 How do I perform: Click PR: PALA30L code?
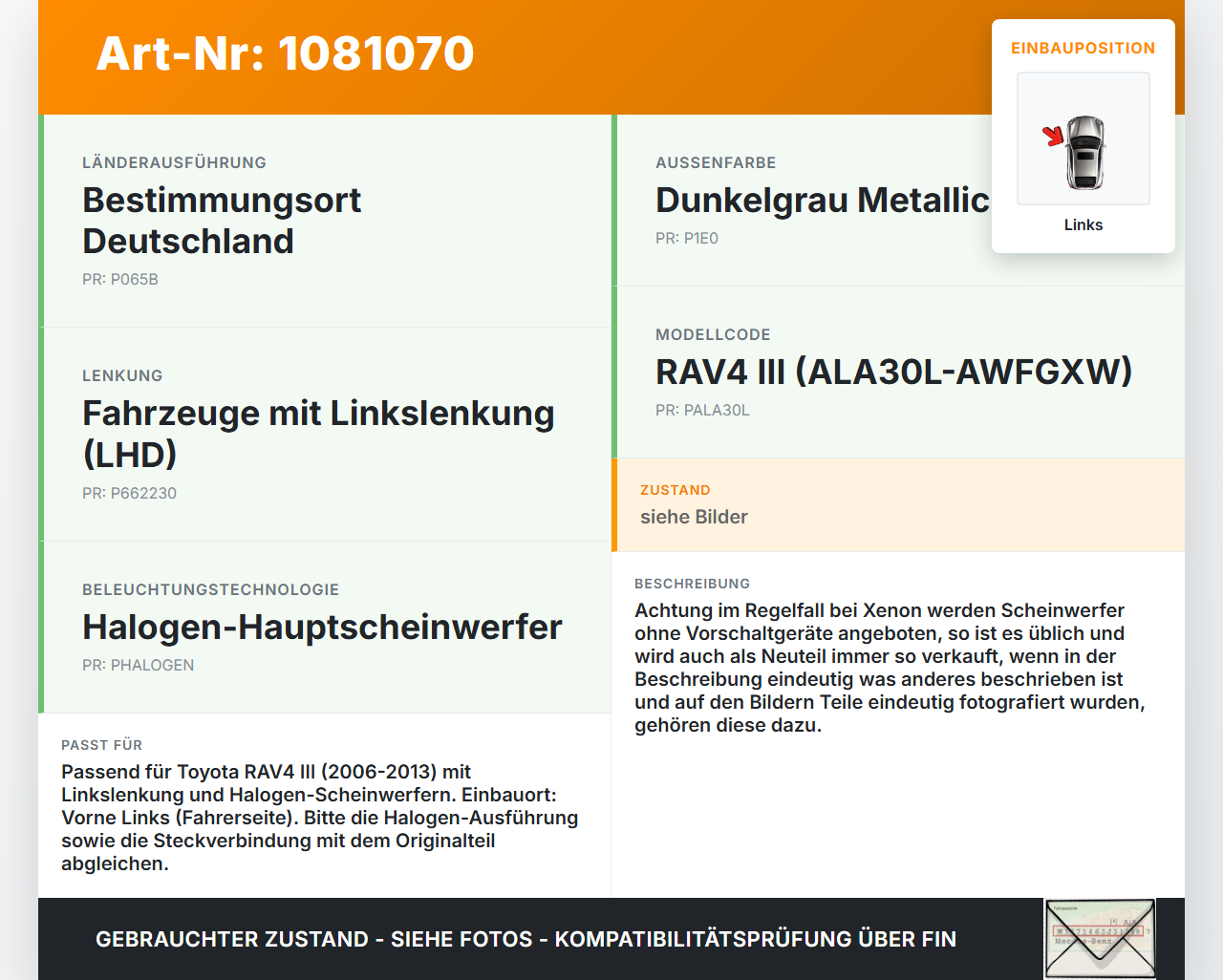702,410
